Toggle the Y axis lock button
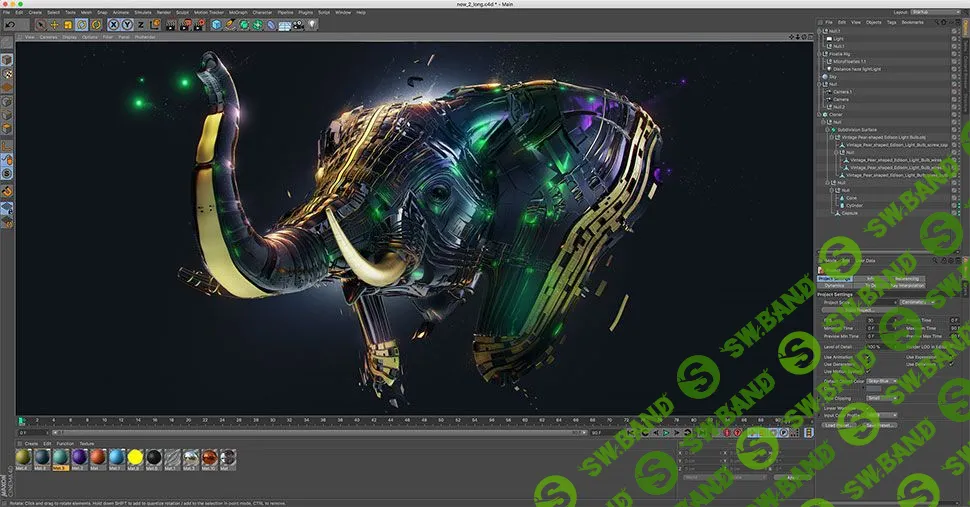Screen dimensions: 970x507 tap(126, 24)
